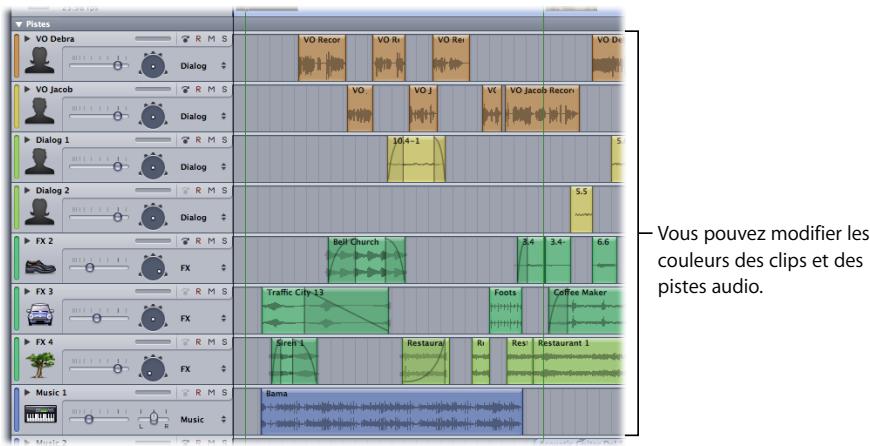Solo the FX 2 track

(224, 241)
